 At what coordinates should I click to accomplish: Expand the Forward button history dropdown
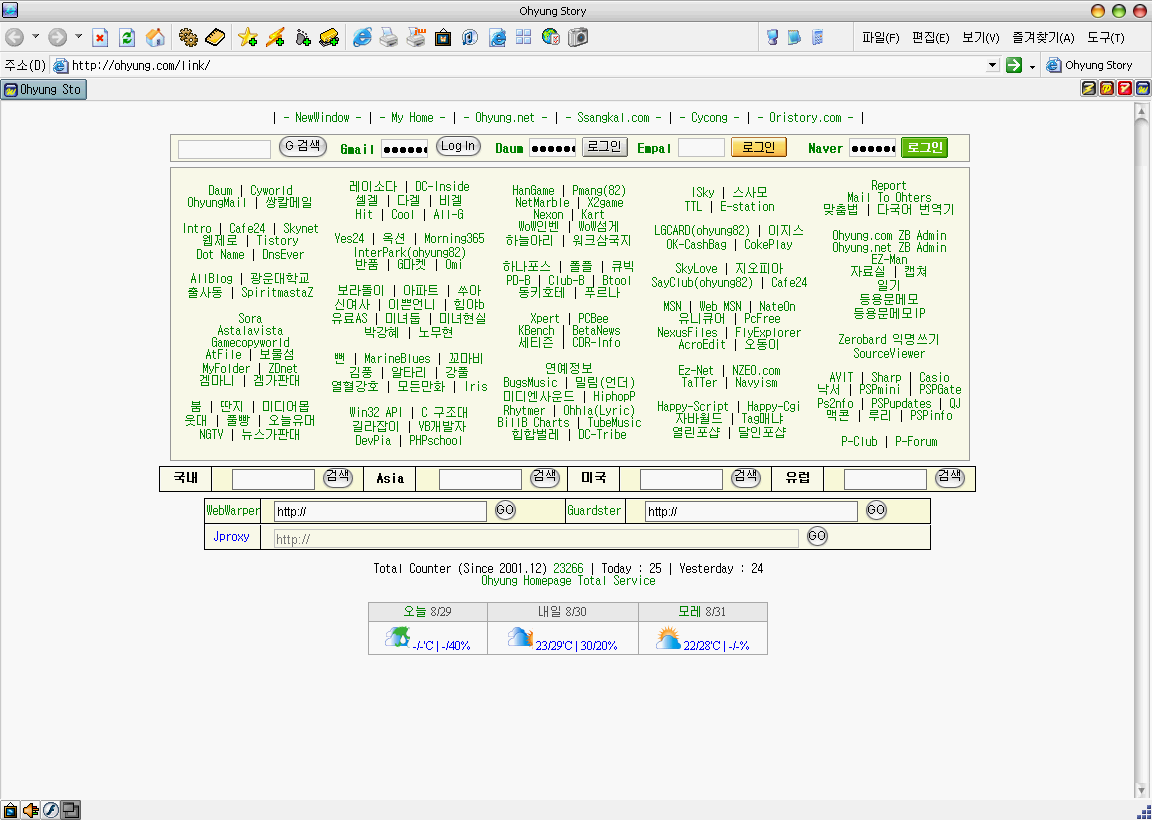coord(78,37)
